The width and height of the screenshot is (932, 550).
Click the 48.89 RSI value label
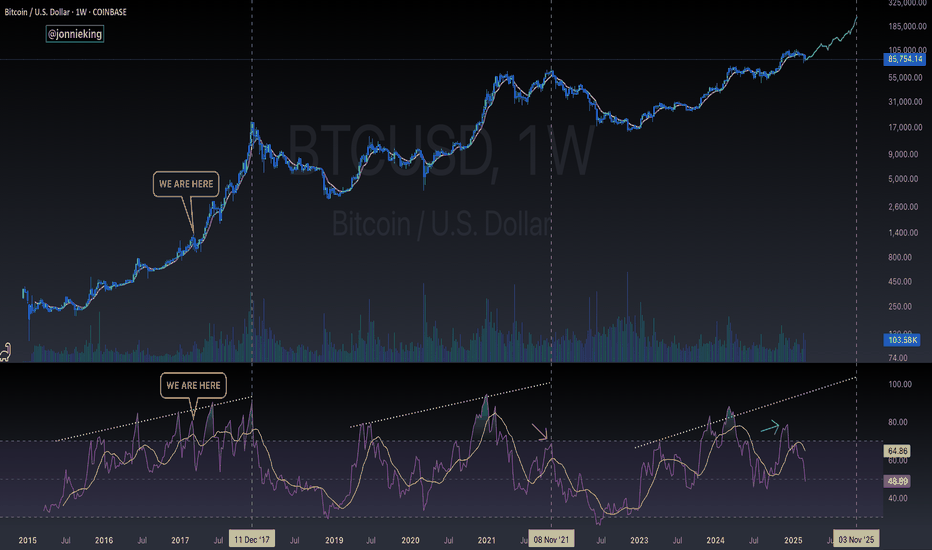pyautogui.click(x=898, y=481)
